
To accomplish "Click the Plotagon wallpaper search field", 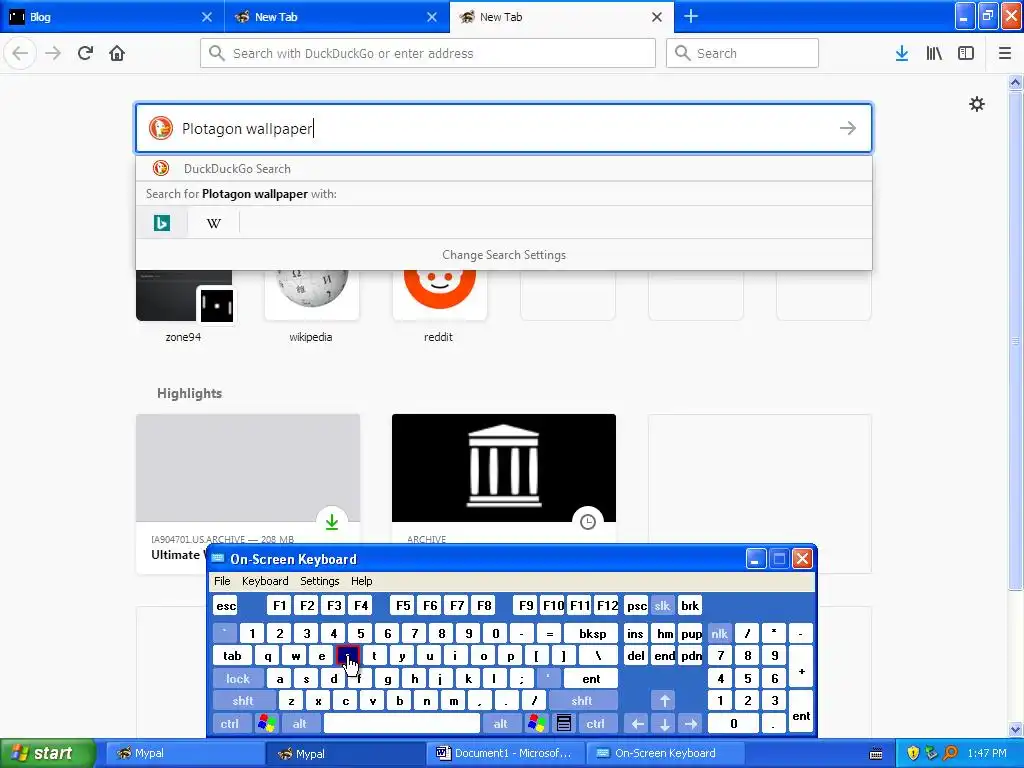I will click(504, 128).
